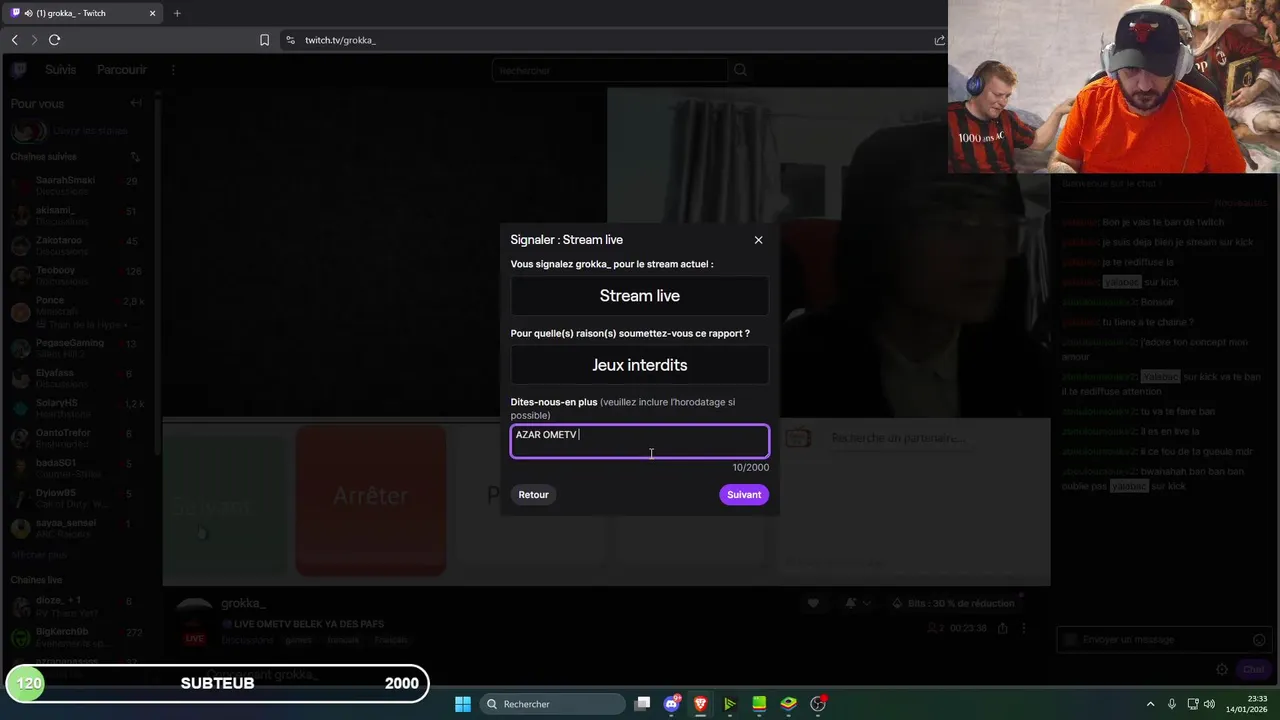Click the purple Chat send button

coord(1253,670)
